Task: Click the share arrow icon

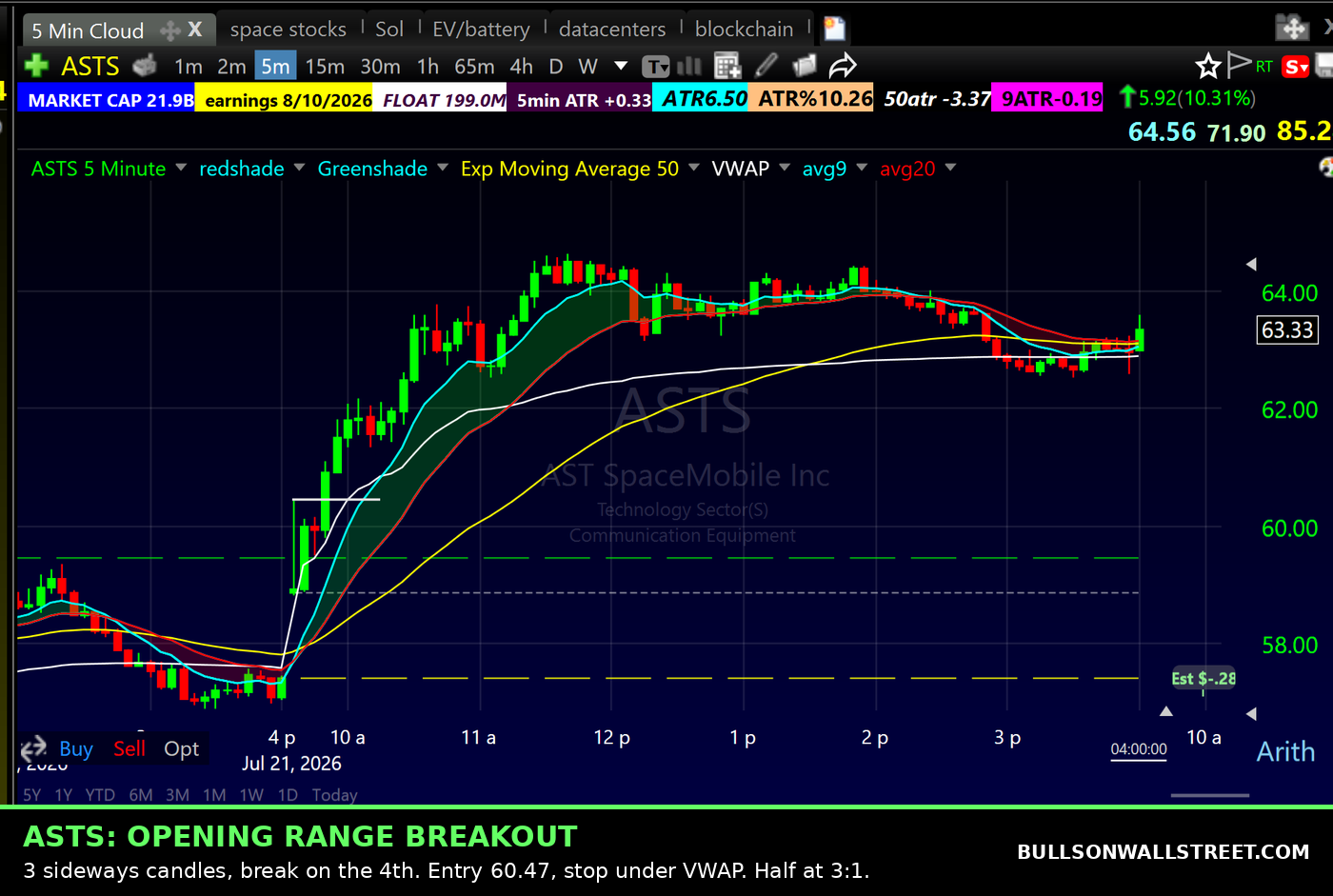Action: coord(843,65)
